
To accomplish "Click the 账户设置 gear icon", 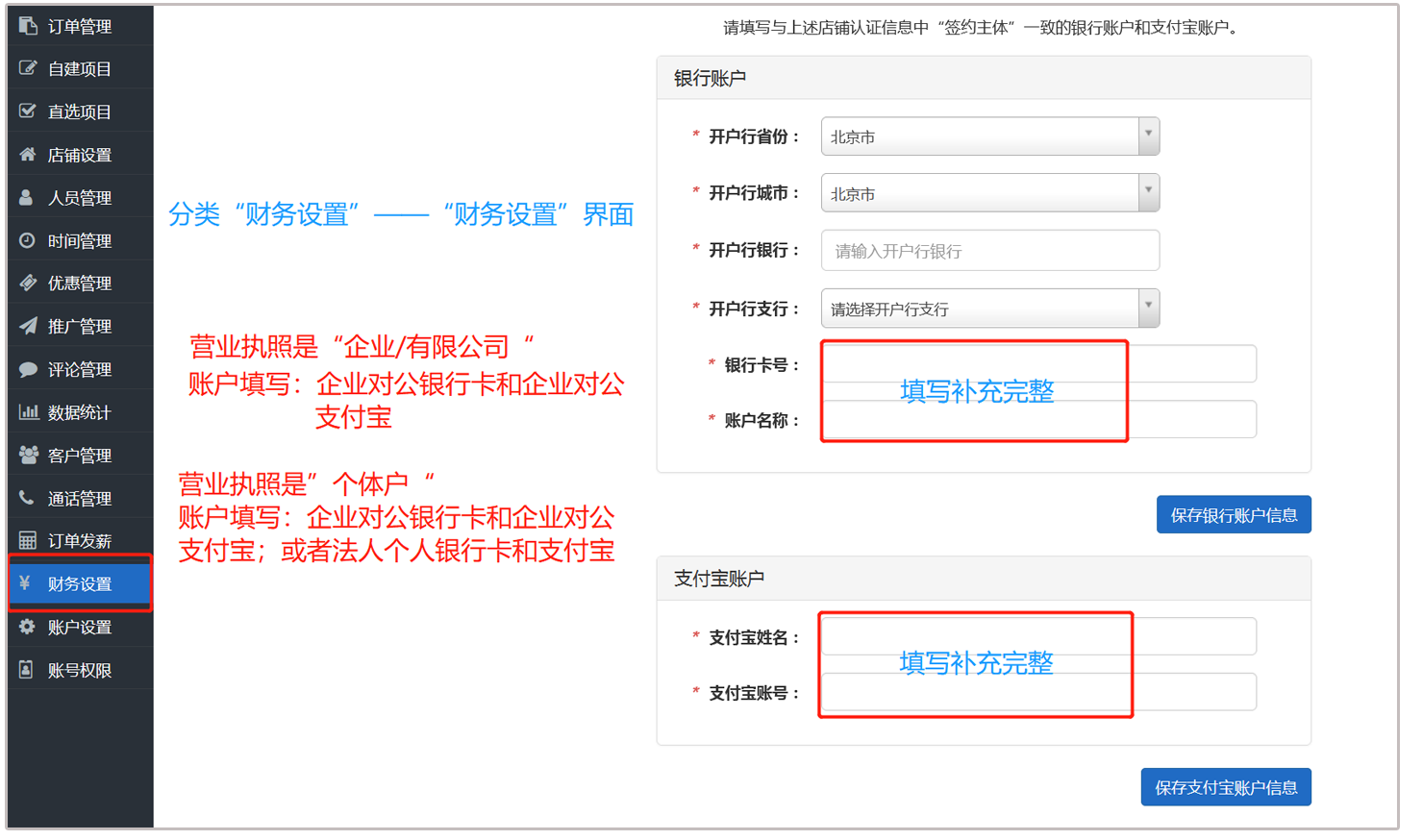I will (x=28, y=627).
